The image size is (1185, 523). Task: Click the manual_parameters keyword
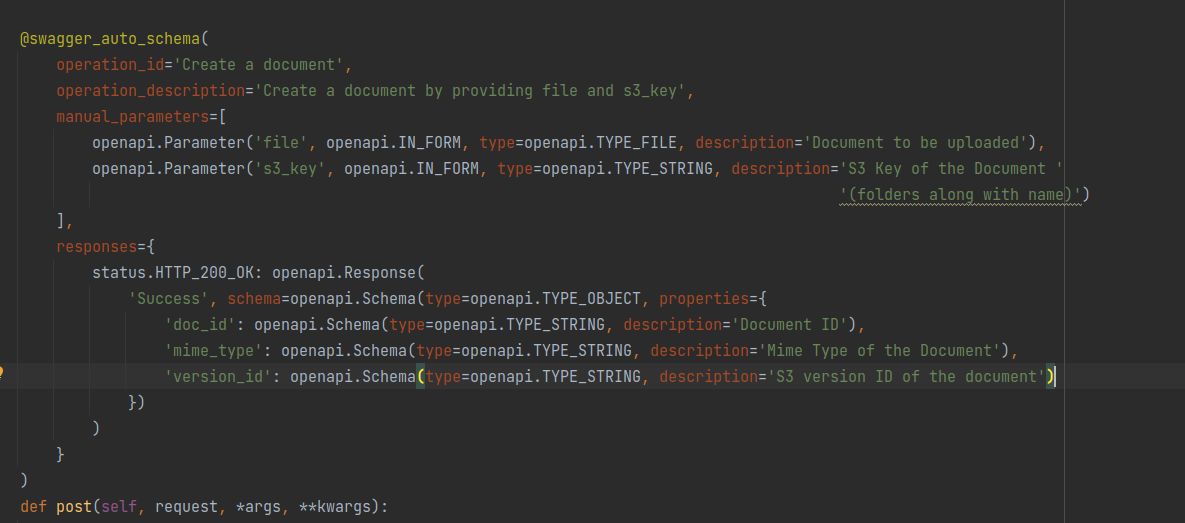click(132, 117)
